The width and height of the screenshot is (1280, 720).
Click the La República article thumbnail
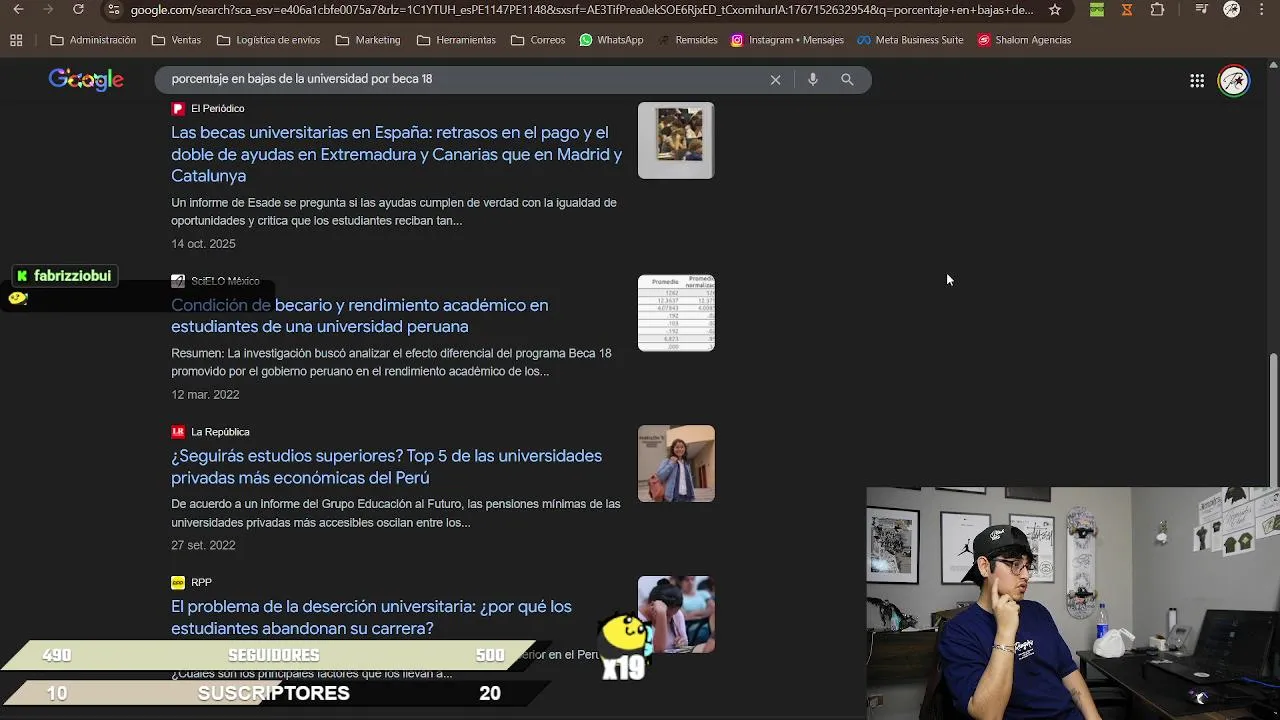676,464
